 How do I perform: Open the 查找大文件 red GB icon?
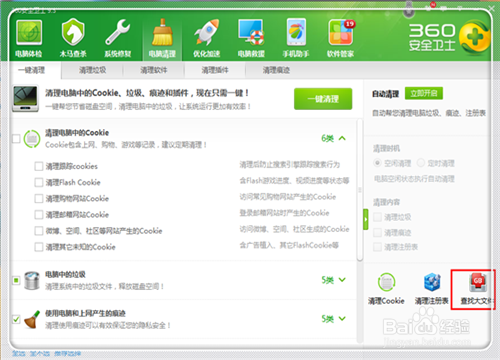point(478,282)
